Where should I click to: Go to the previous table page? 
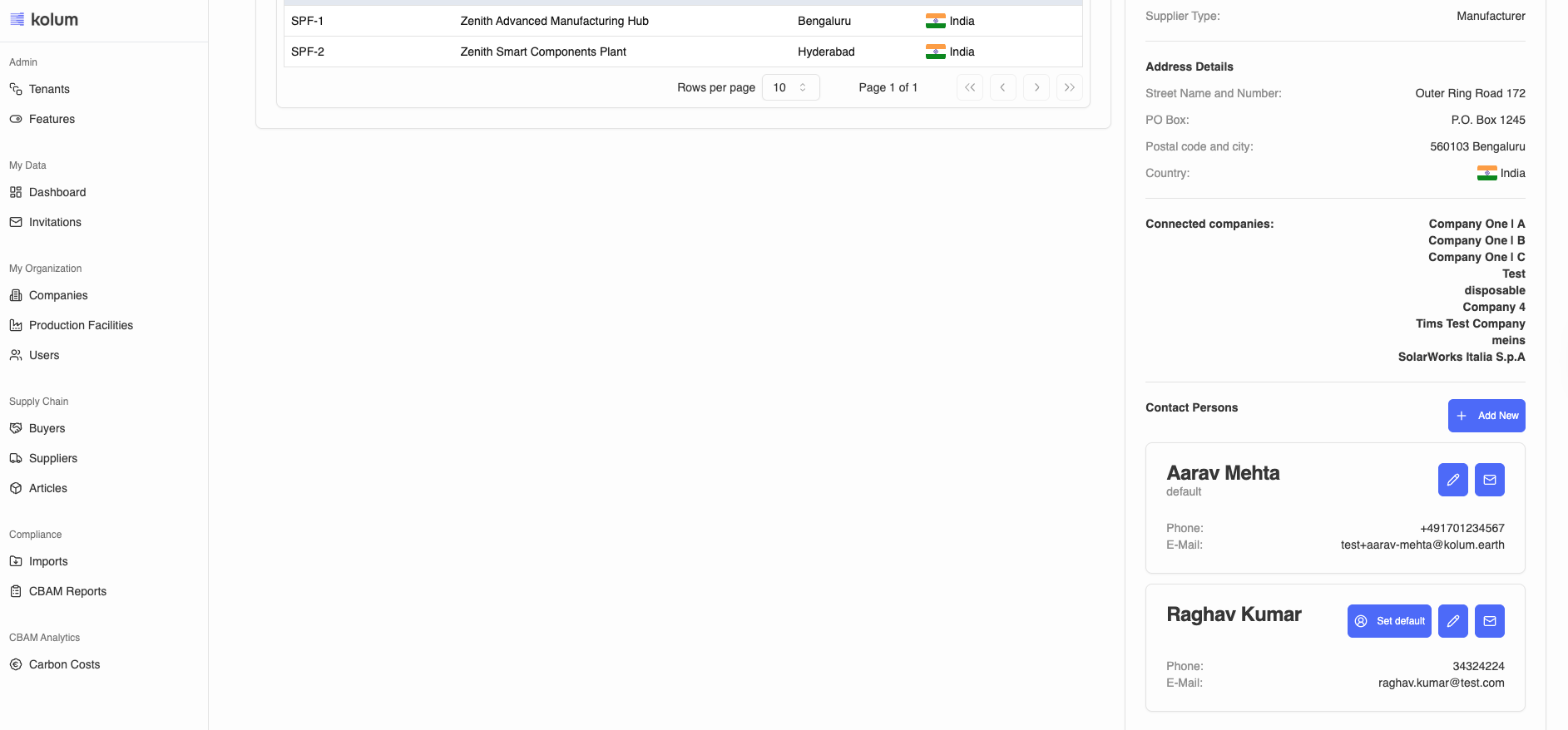[1002, 87]
